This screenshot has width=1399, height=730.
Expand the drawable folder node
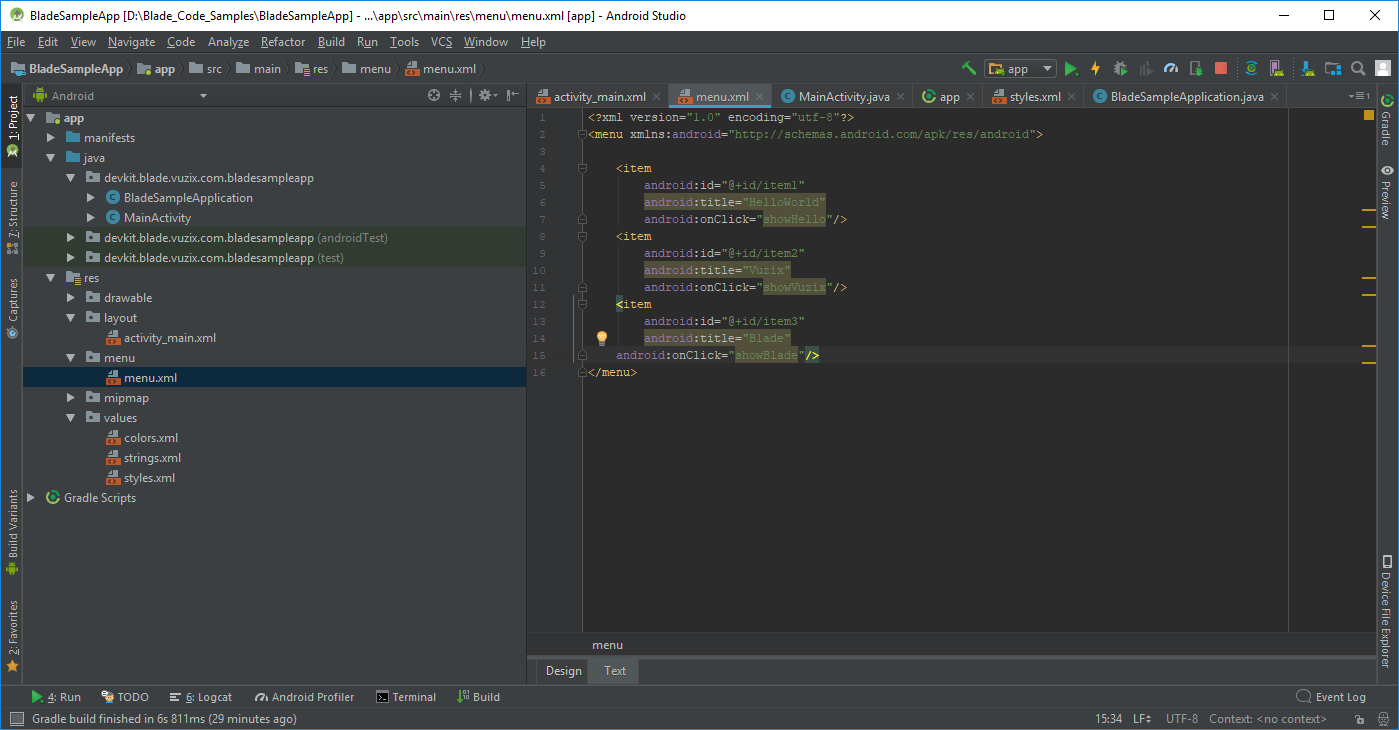coord(71,298)
